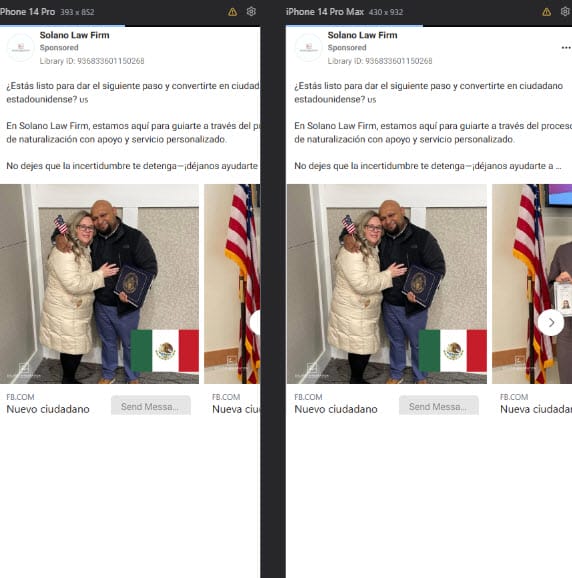Click iPhone 14 Pro device title
This screenshot has height=578, width=572.
tap(27, 12)
